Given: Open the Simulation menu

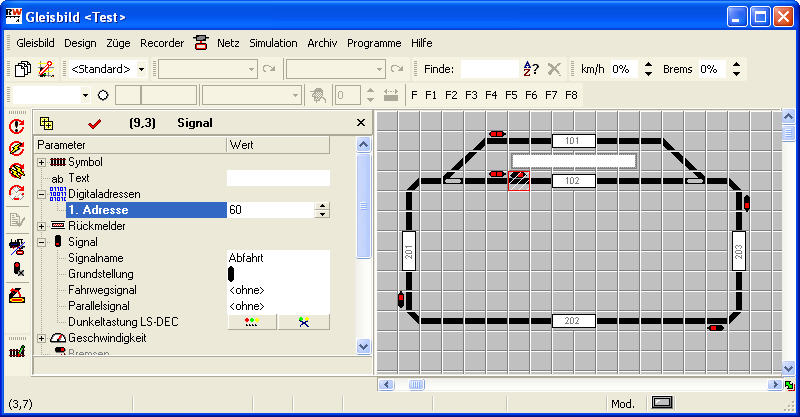Looking at the screenshot, I should click(273, 43).
